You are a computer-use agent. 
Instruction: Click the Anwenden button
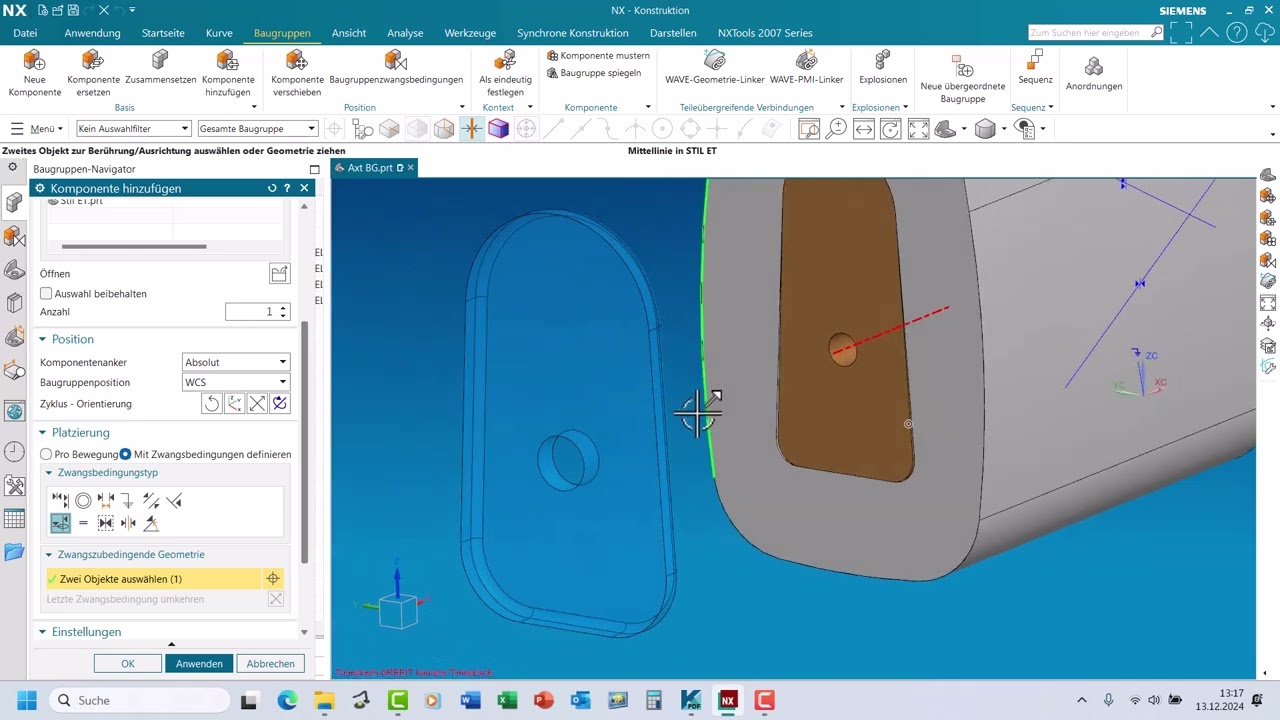(199, 664)
